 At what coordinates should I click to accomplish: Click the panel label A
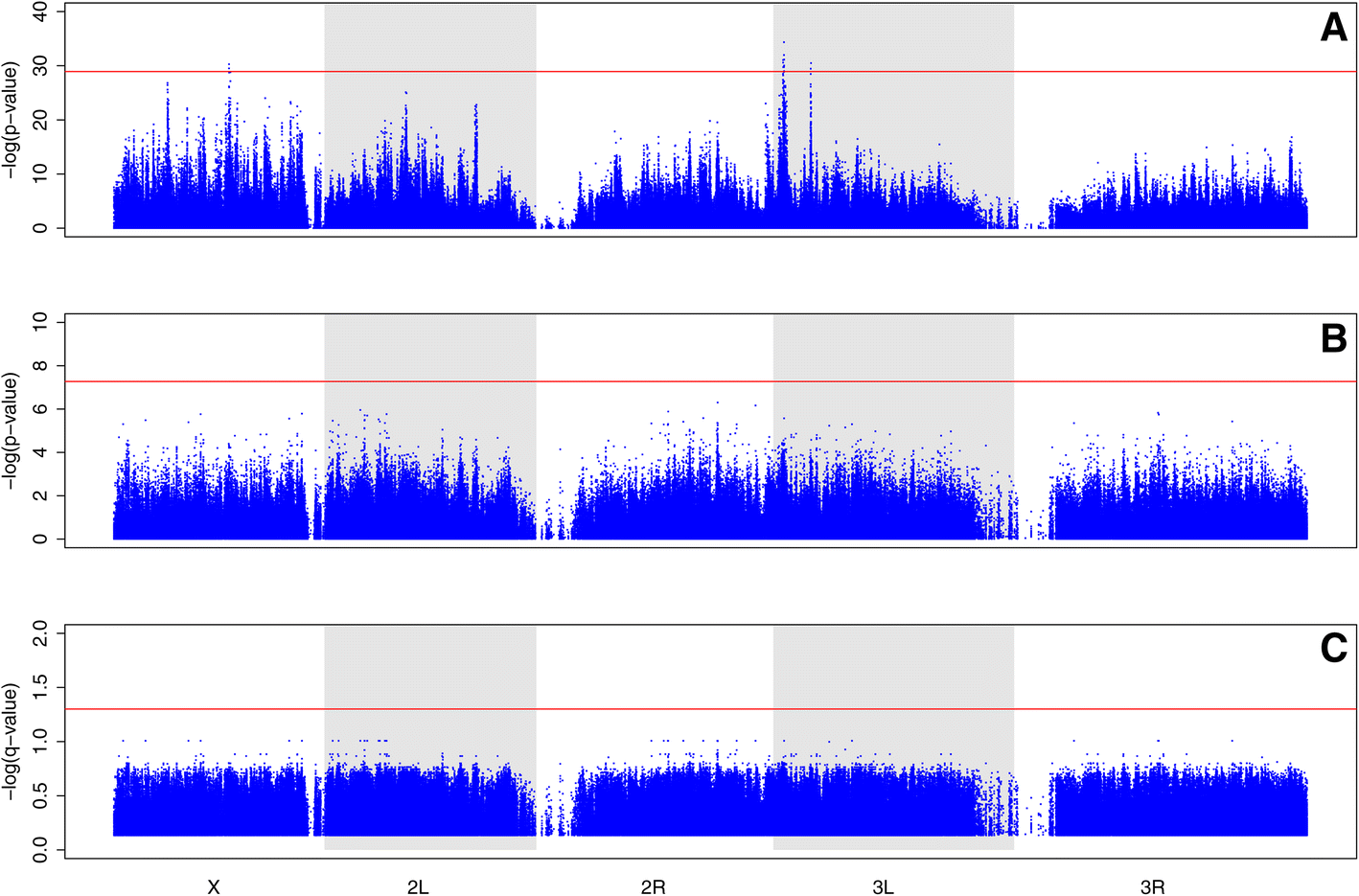pyautogui.click(x=1333, y=28)
